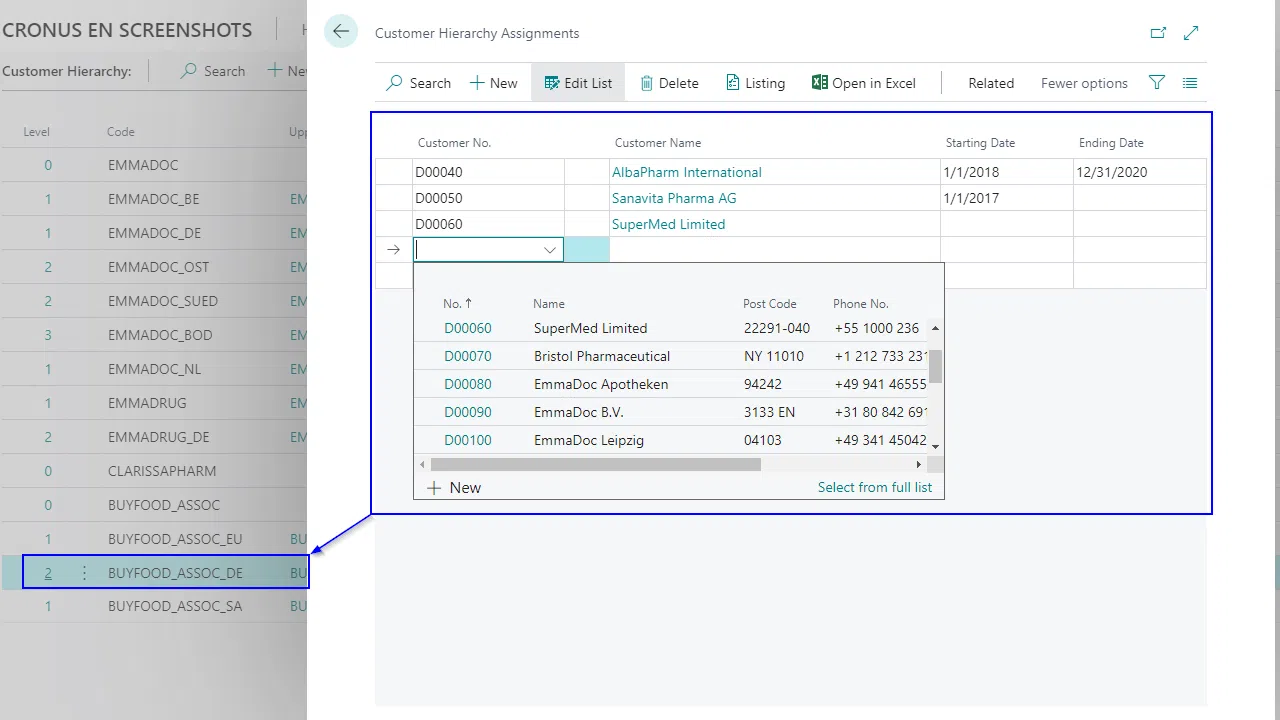This screenshot has width=1280, height=720.
Task: Open AlbaPharm International customer link
Action: (x=687, y=172)
